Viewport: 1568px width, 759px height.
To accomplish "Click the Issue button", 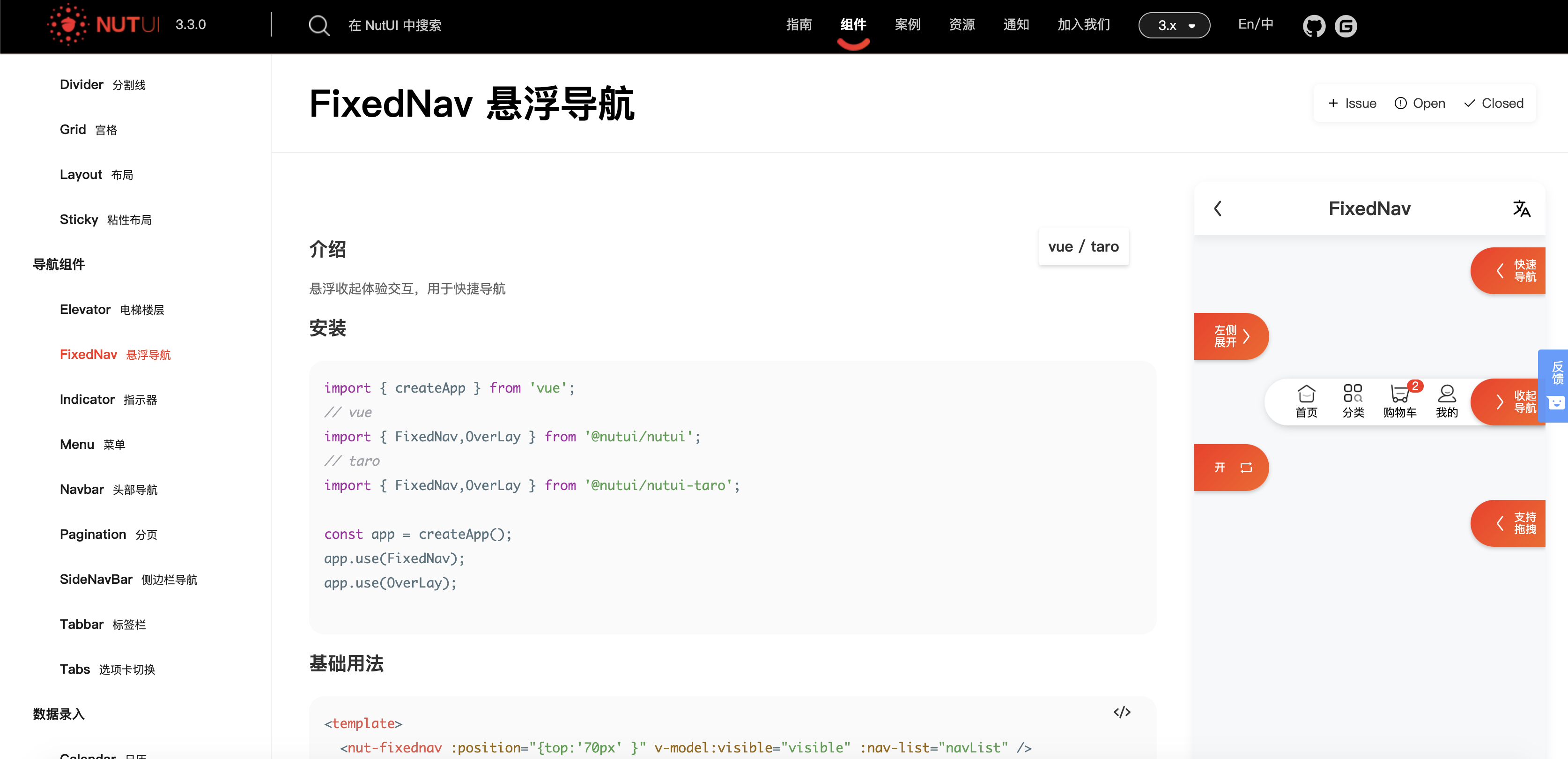I will click(x=1352, y=104).
